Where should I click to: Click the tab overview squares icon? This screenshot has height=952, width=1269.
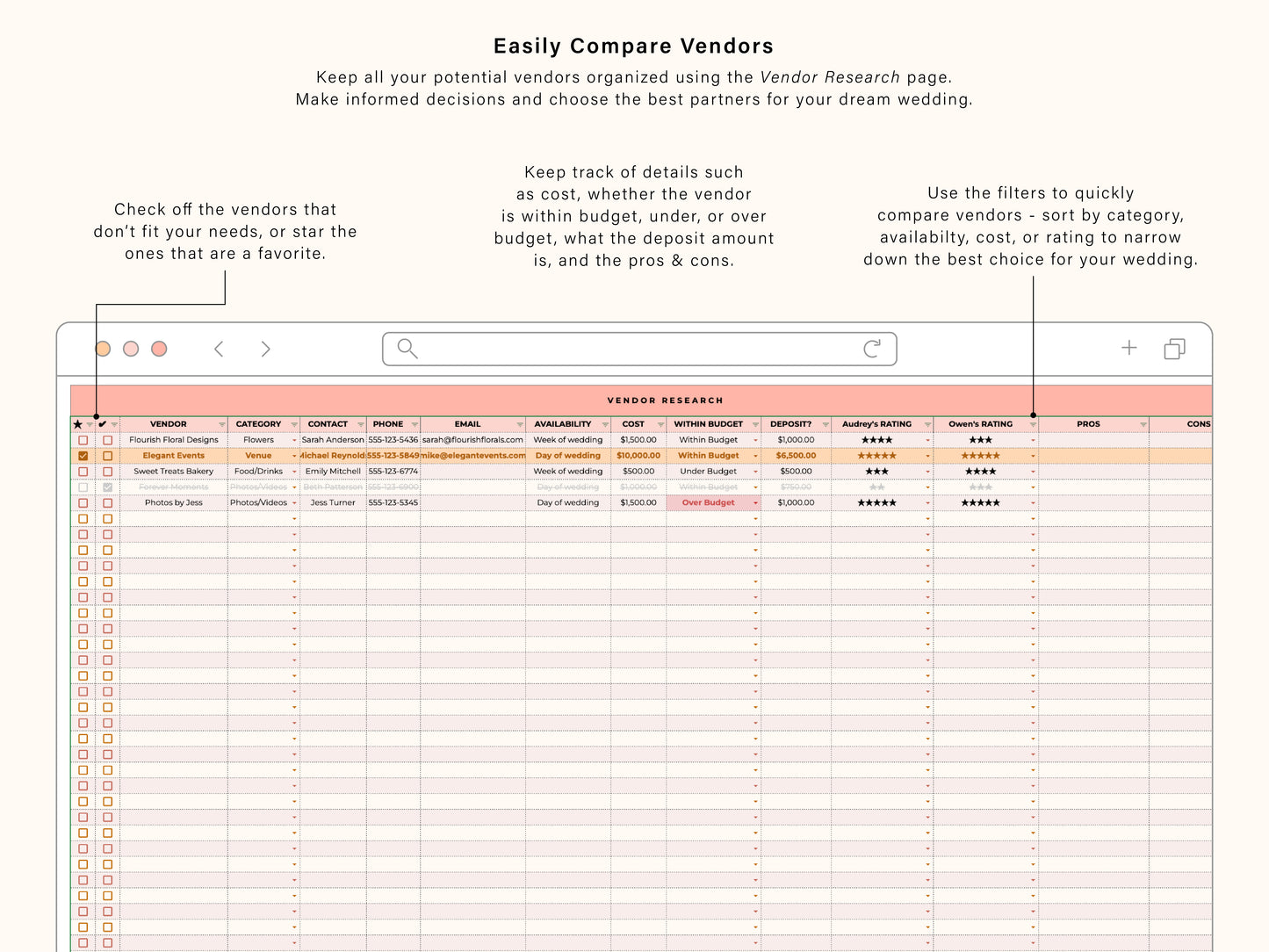pos(1174,349)
